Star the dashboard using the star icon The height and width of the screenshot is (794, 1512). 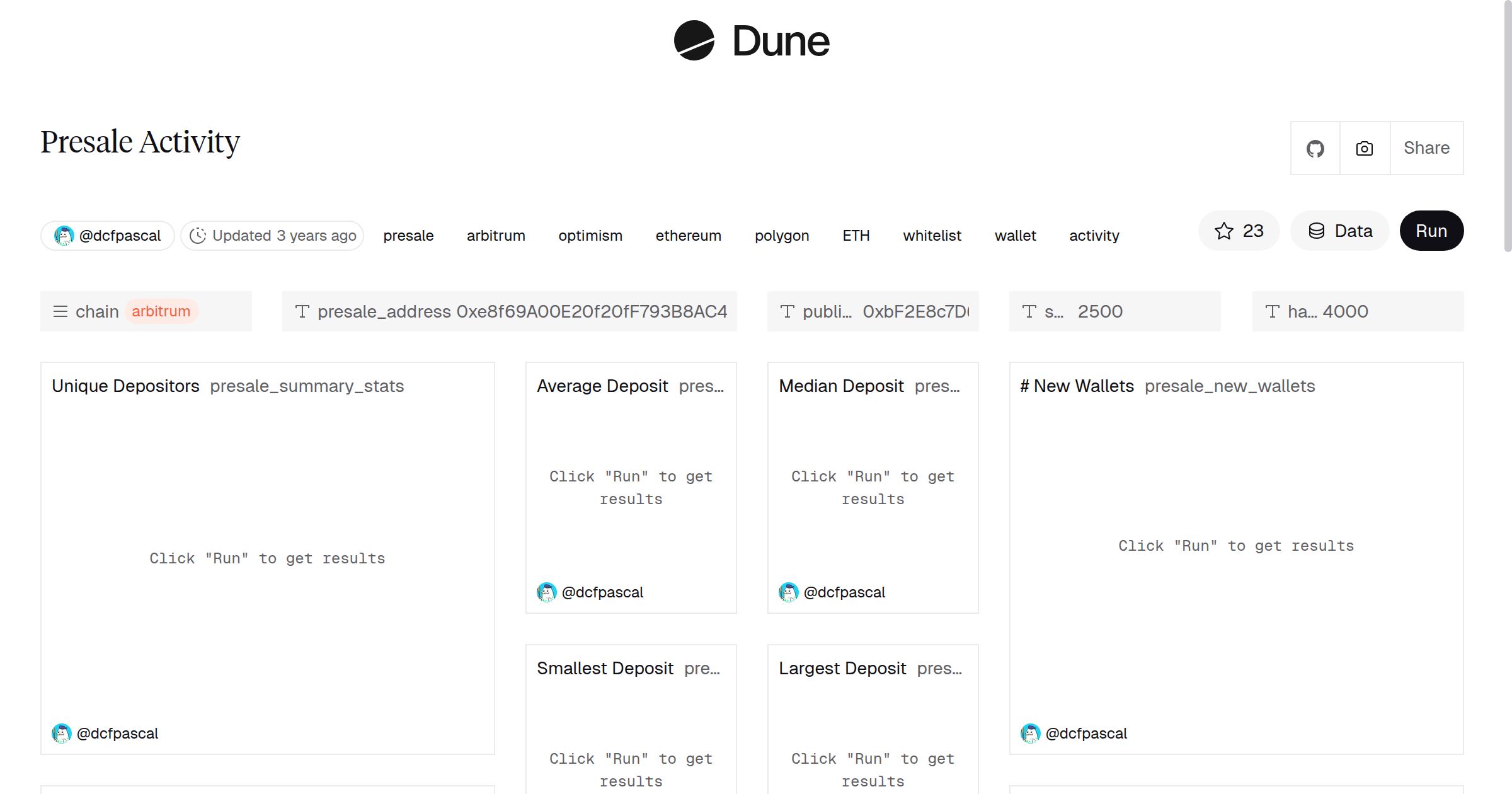(x=1224, y=231)
